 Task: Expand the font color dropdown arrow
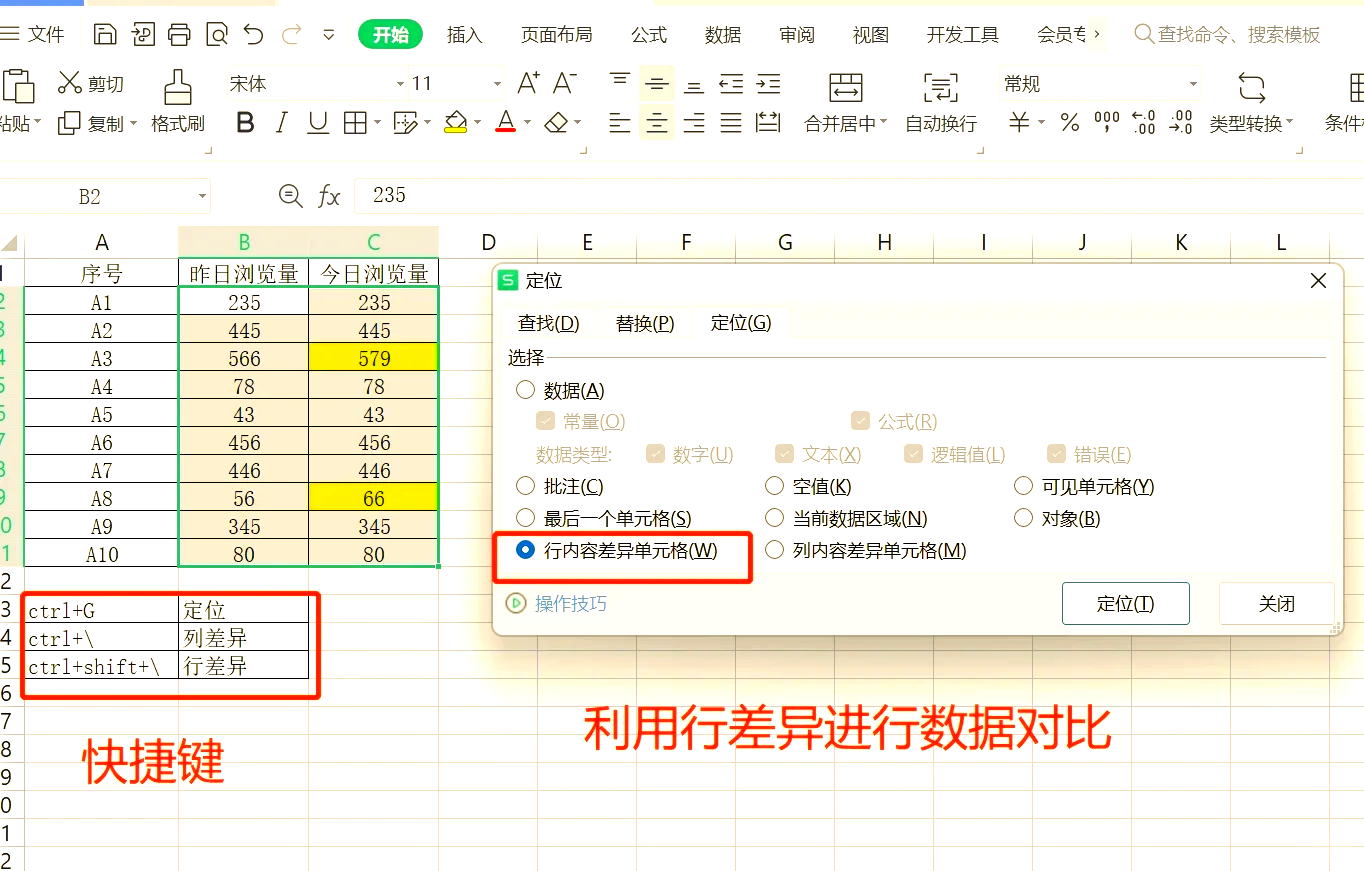(527, 123)
